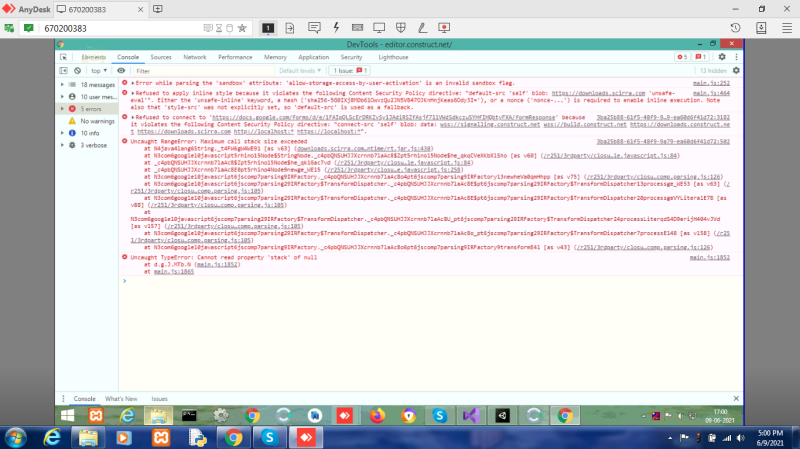Open console settings gear near 13 hidden
Screen dimensions: 800x449
pos(736,70)
